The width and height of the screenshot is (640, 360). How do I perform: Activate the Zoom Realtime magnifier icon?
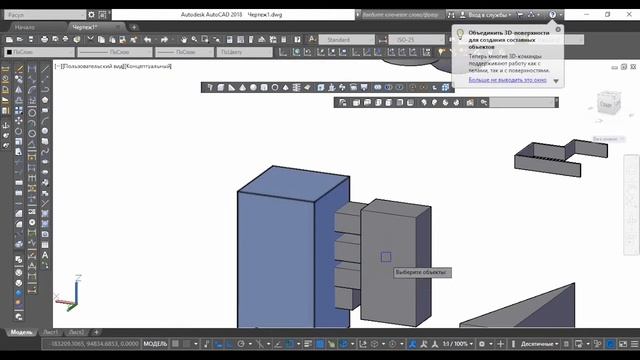click(x=194, y=40)
